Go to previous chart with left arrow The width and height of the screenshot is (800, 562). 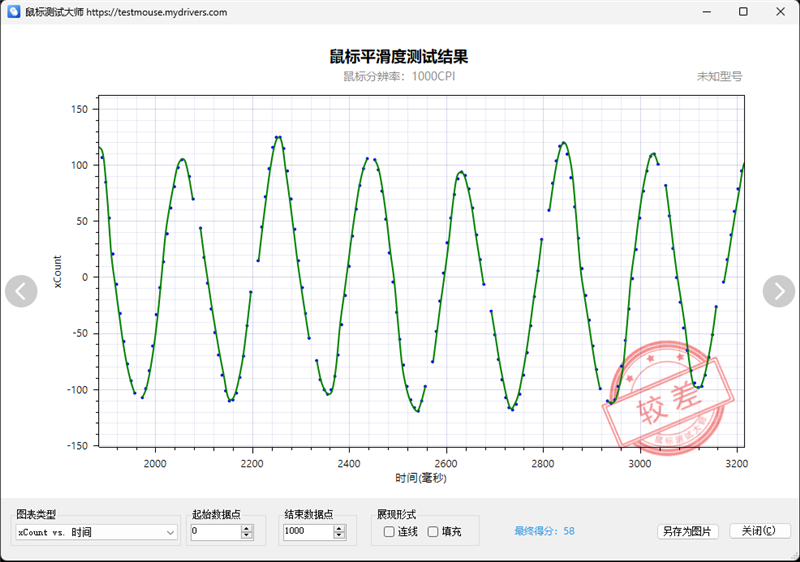coord(21,291)
